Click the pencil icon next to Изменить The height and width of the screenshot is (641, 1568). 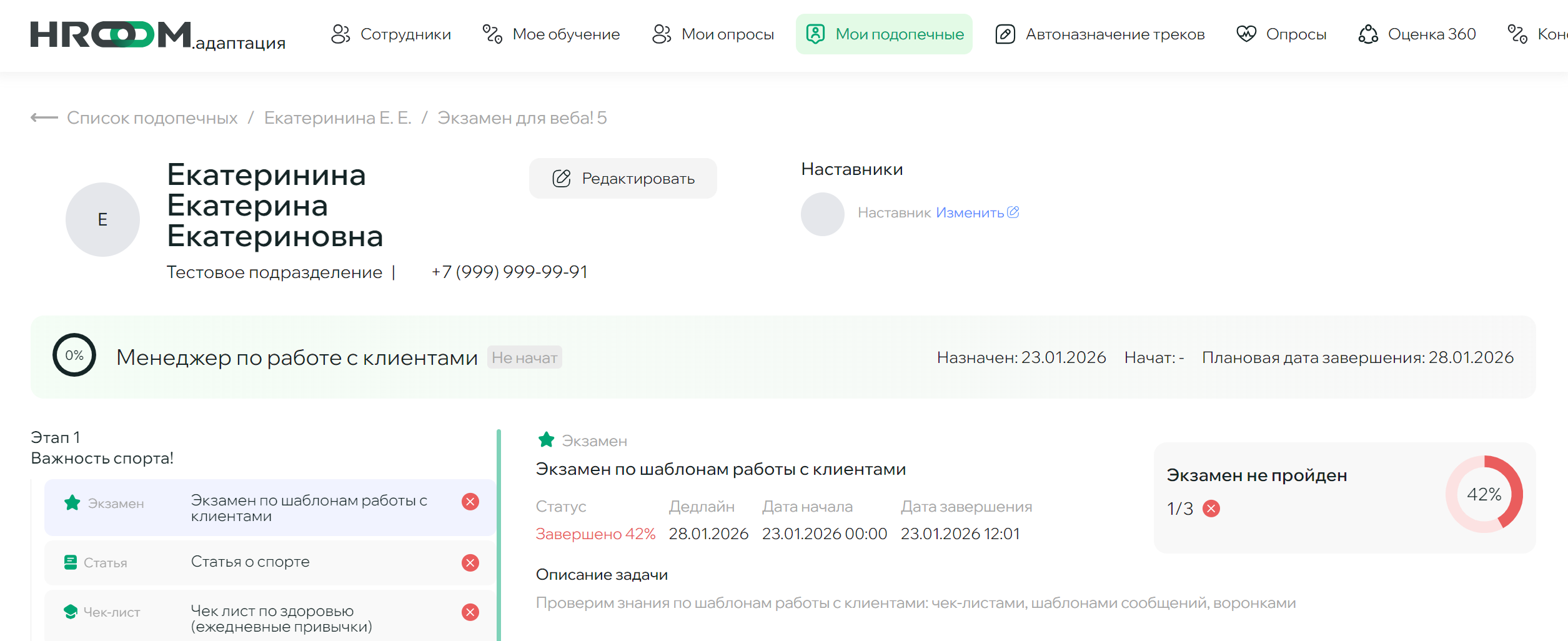[1013, 212]
